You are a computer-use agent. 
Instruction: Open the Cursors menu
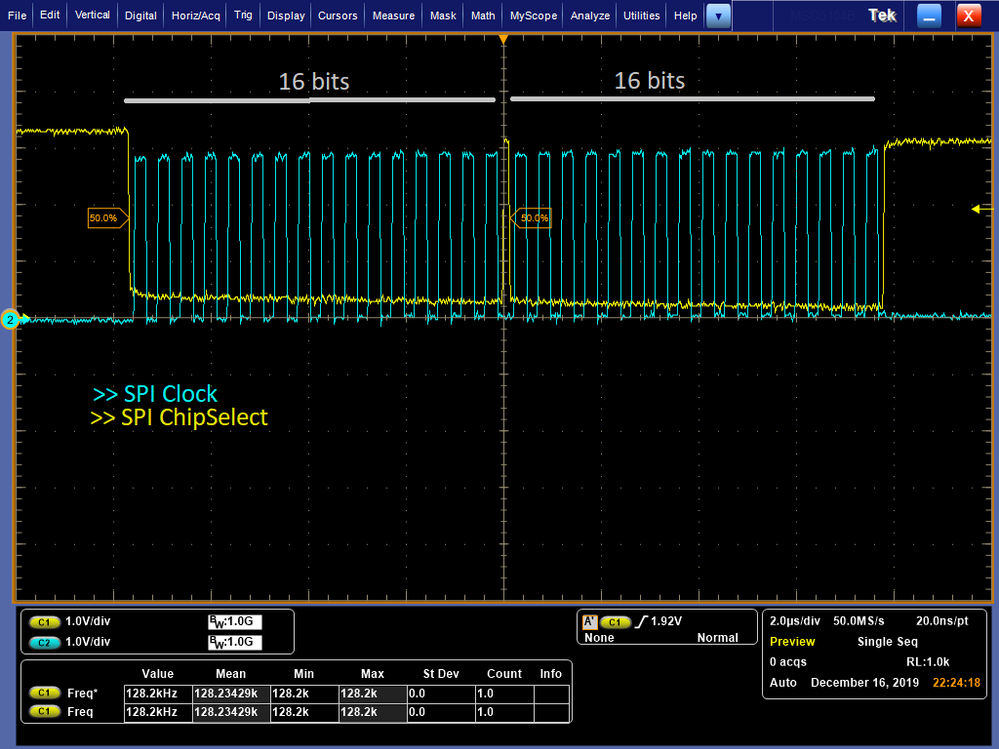click(x=338, y=15)
